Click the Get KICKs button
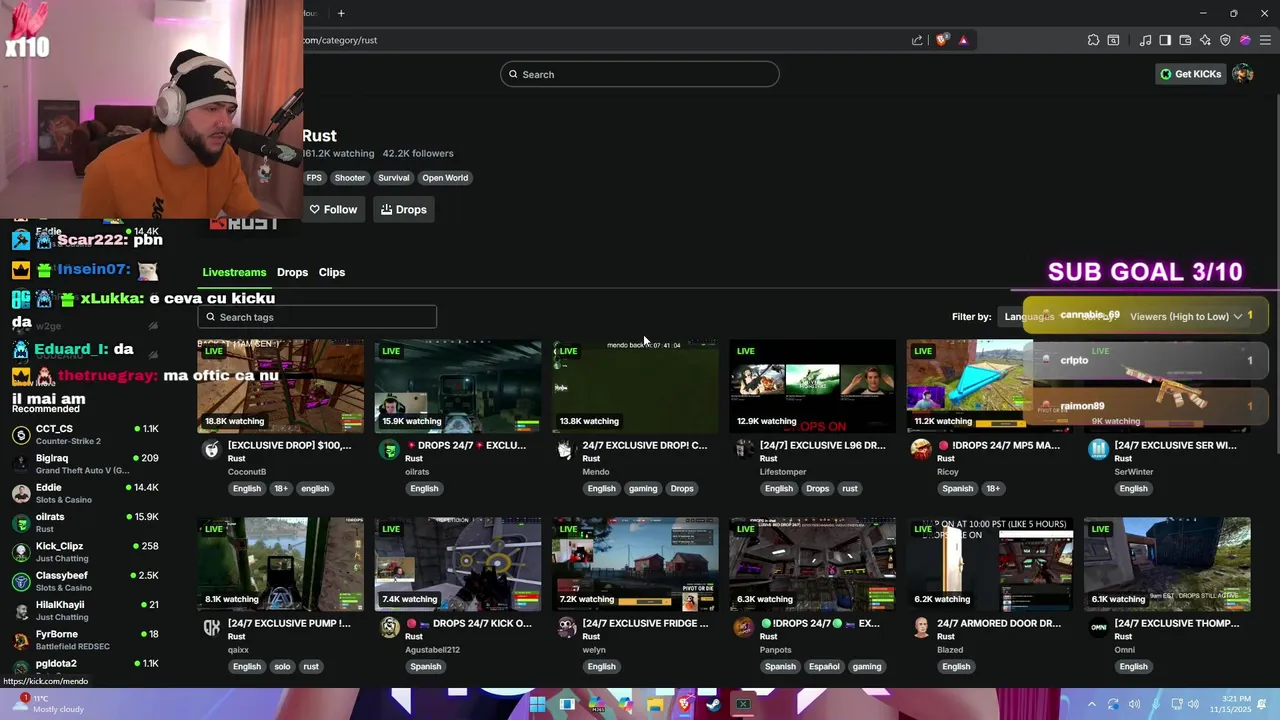This screenshot has height=720, width=1280. point(1190,74)
